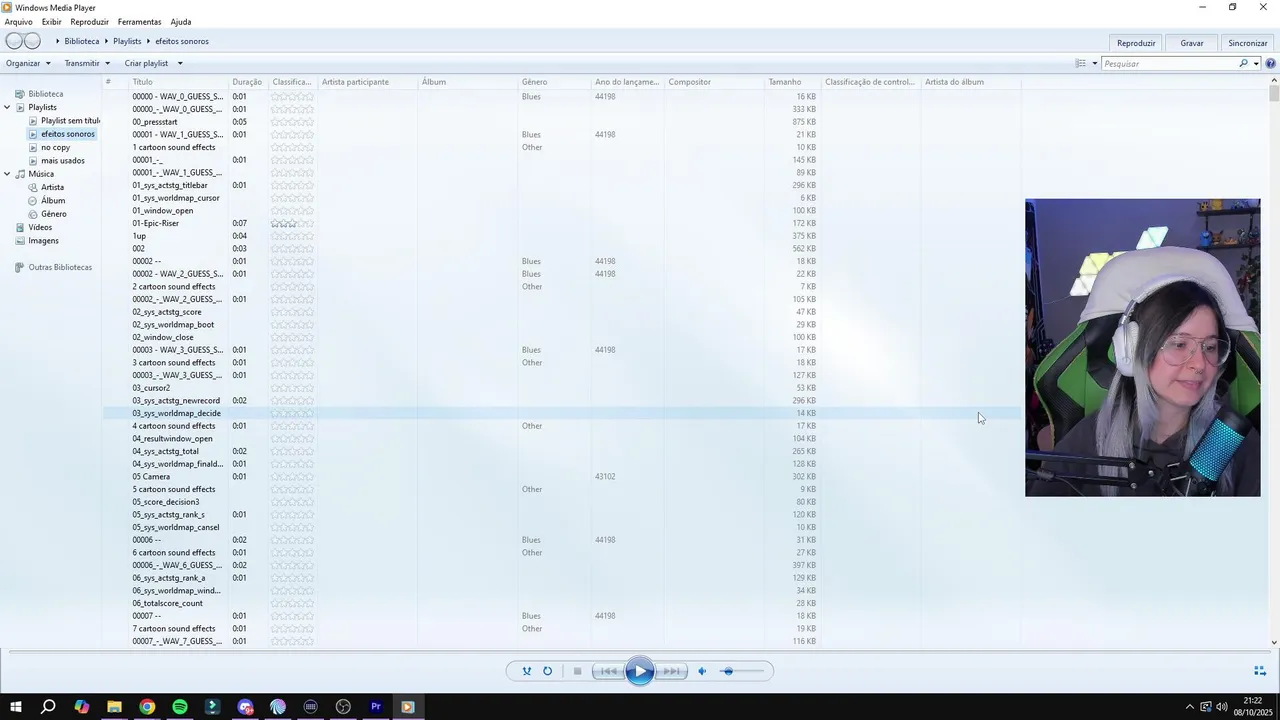1280x720 pixels.
Task: Click the seek bar above playback controls
Action: coord(640,653)
